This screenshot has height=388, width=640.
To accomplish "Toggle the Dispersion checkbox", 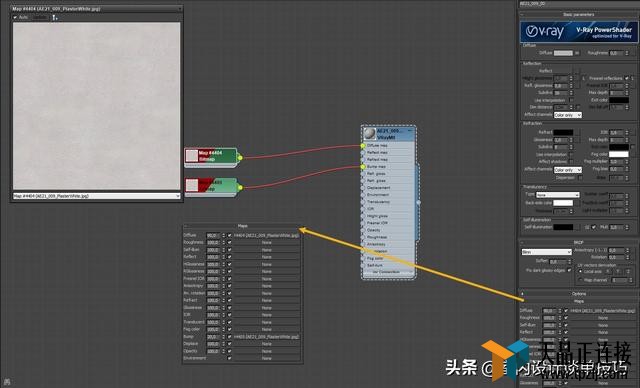I will point(580,177).
